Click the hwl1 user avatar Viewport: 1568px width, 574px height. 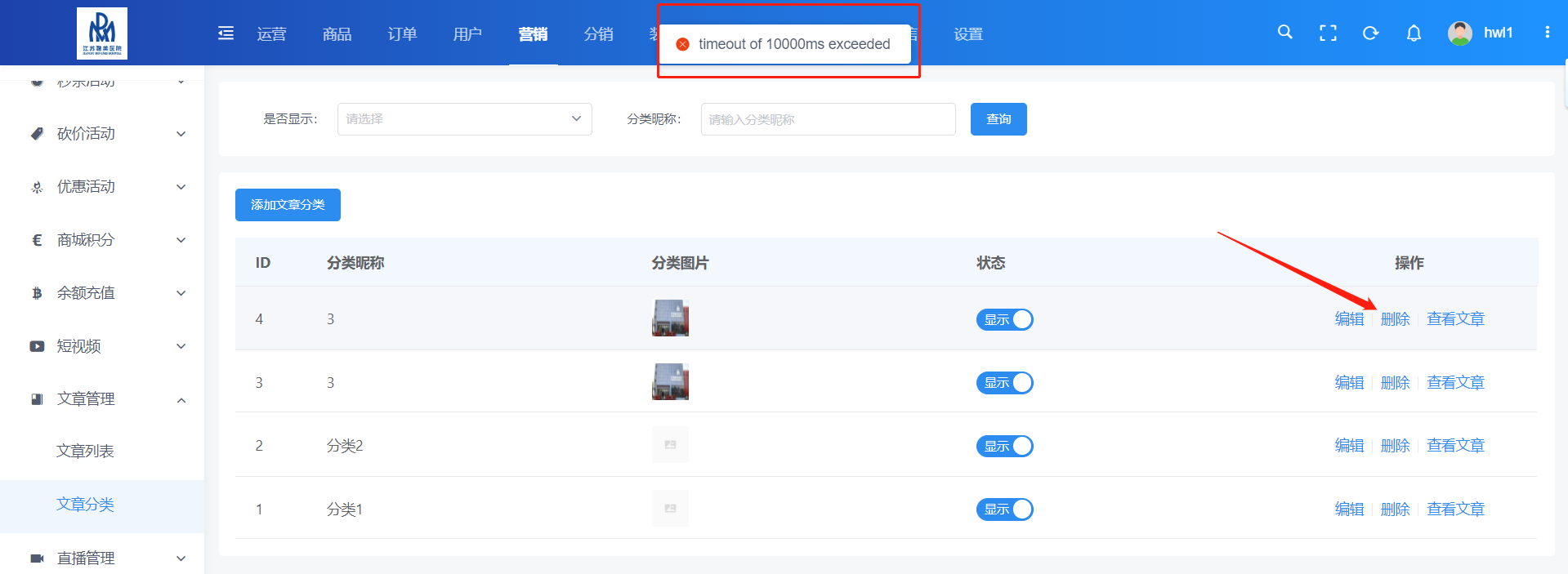pos(1459,33)
